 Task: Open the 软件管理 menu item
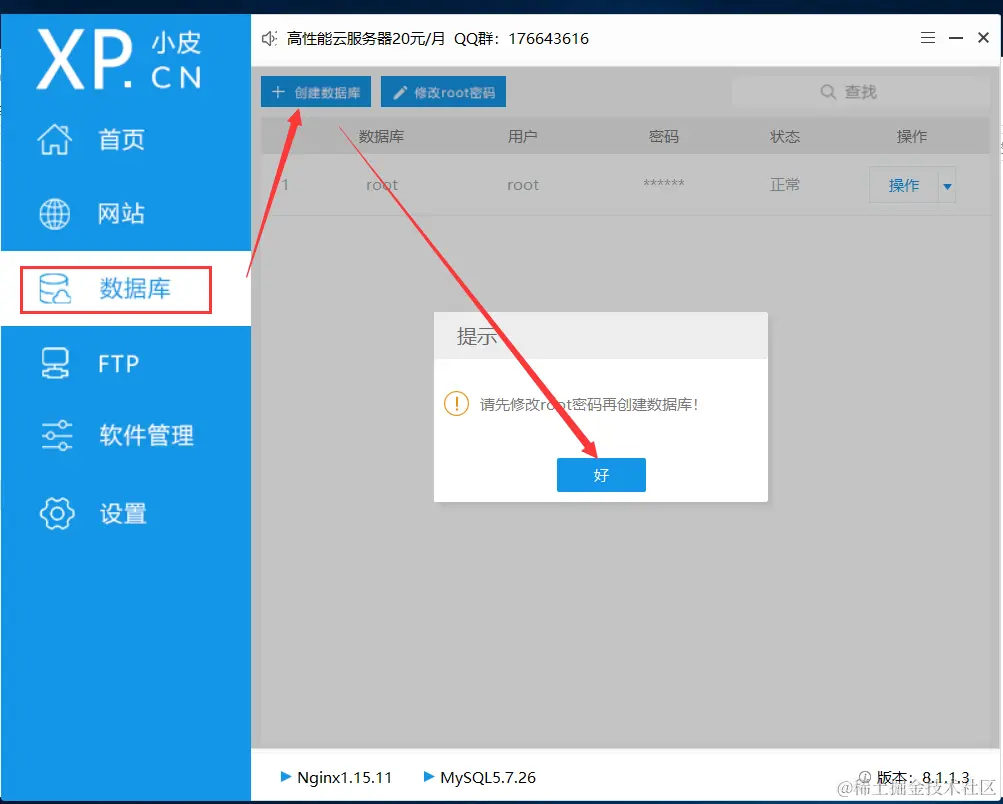pyautogui.click(x=125, y=436)
